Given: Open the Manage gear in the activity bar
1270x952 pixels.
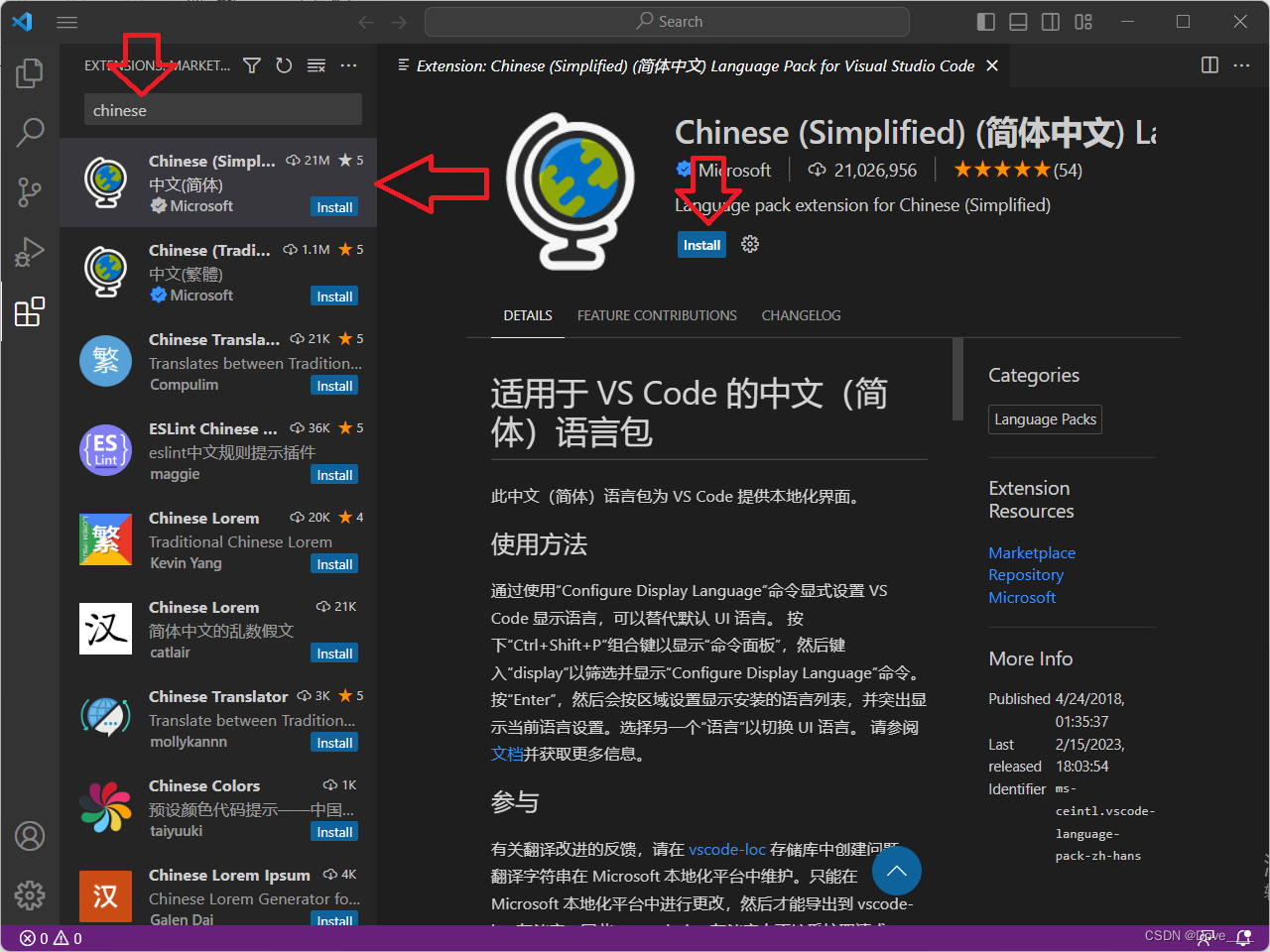Looking at the screenshot, I should (x=30, y=894).
